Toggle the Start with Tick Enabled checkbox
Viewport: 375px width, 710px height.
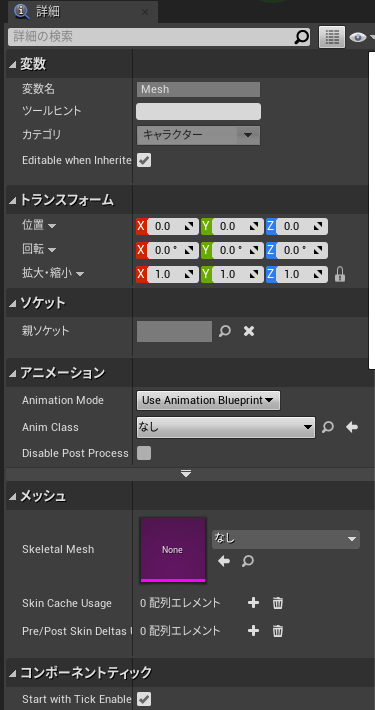[x=144, y=699]
